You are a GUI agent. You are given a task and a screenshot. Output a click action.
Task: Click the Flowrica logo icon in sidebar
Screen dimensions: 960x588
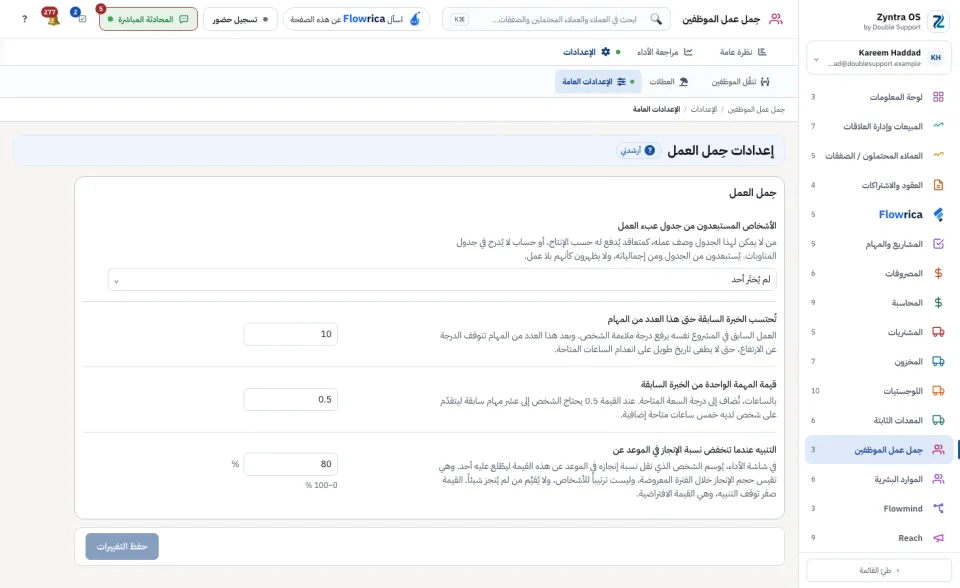pyautogui.click(x=938, y=214)
